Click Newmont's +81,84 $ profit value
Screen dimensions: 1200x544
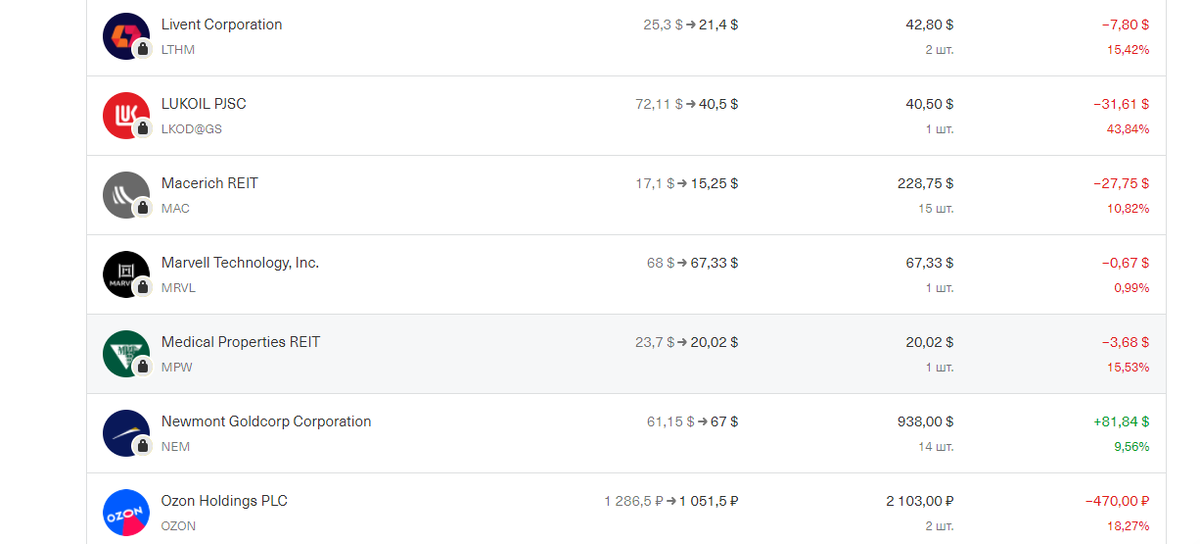click(1121, 422)
